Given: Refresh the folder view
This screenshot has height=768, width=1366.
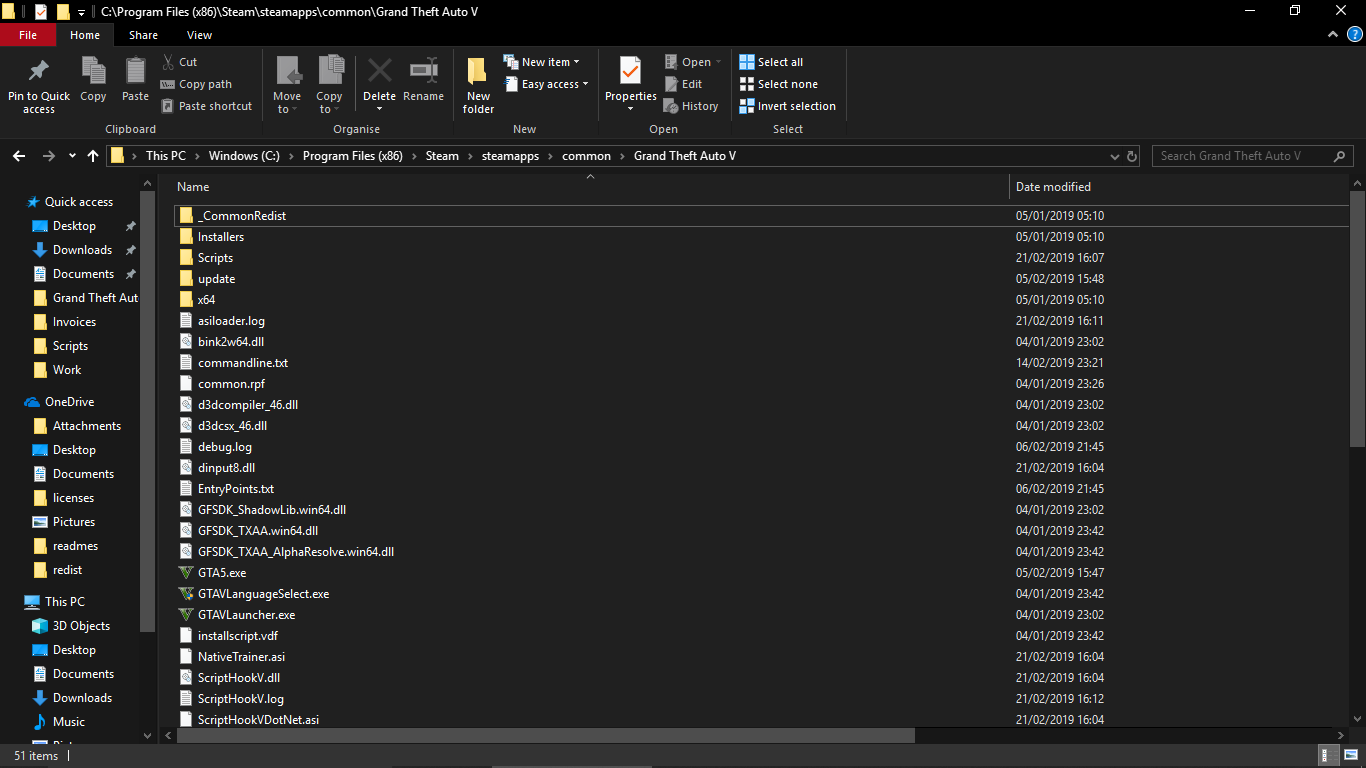Looking at the screenshot, I should pos(1132,156).
